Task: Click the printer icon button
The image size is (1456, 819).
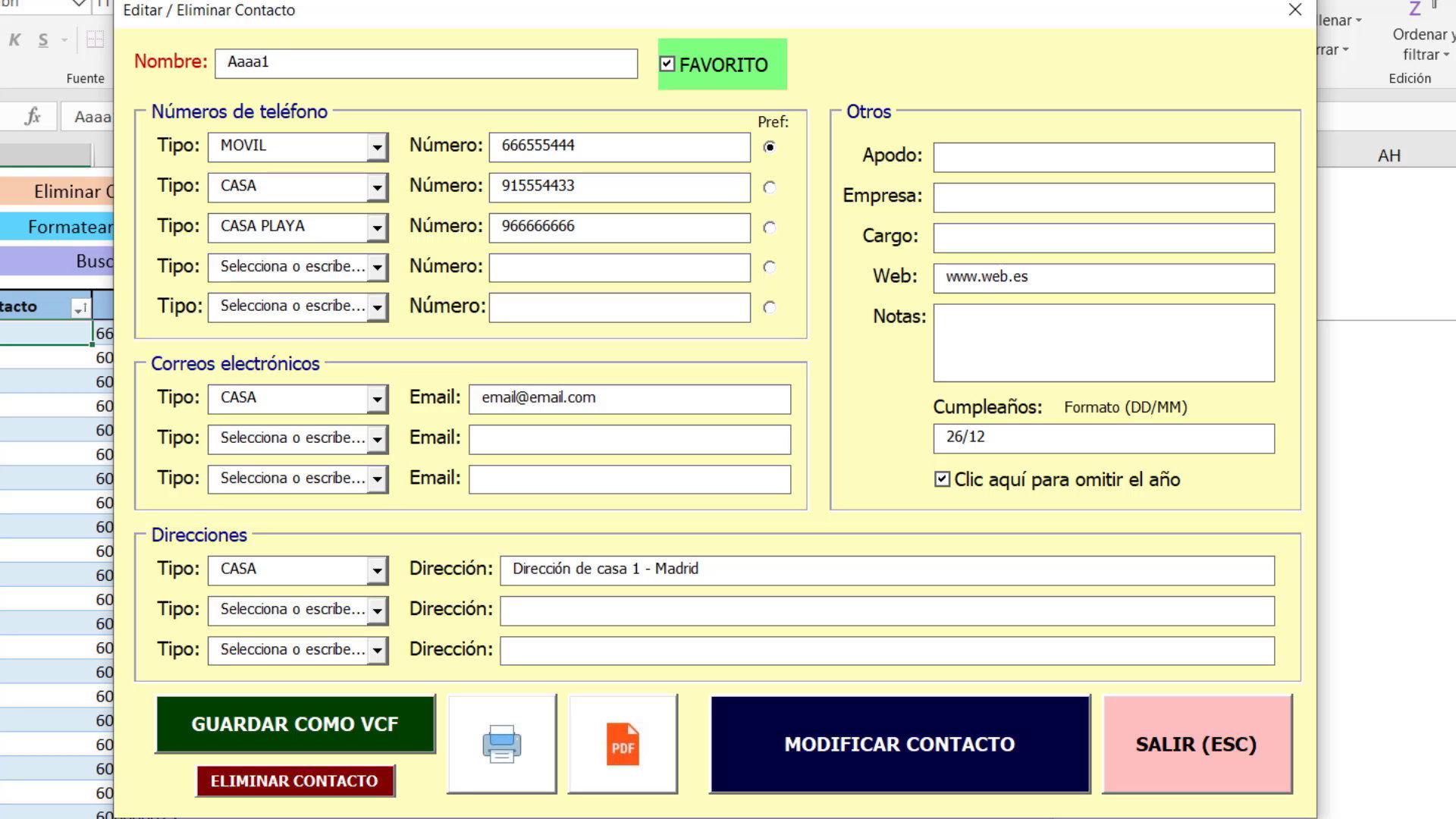Action: 501,744
